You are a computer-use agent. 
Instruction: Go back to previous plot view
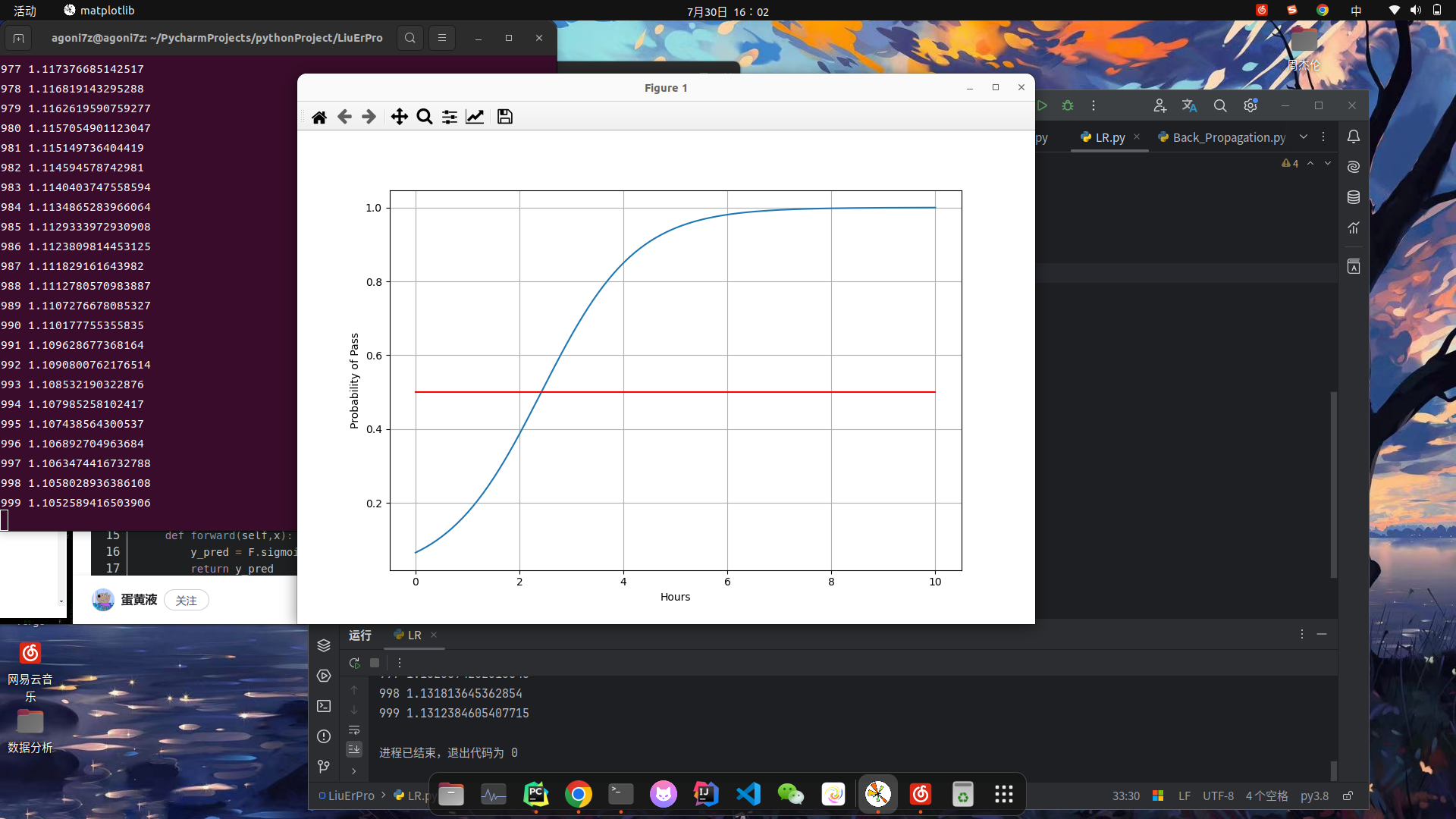pyautogui.click(x=344, y=117)
